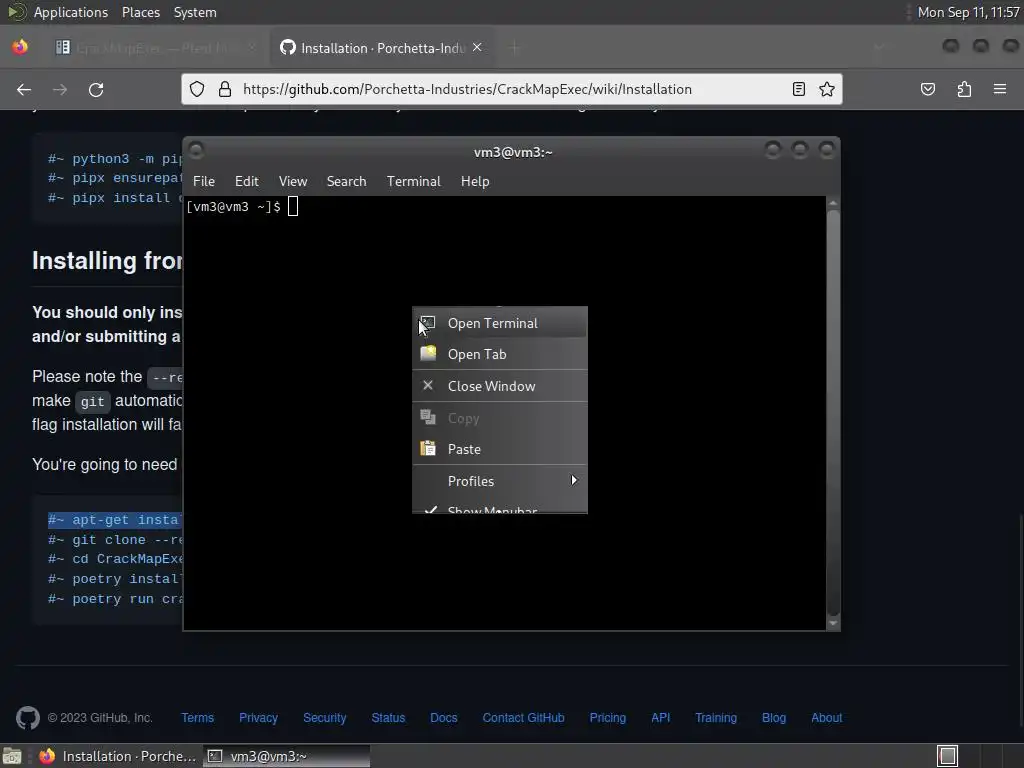Viewport: 1024px width, 768px height.
Task: Click the first tab's book favicon
Action: [x=63, y=47]
